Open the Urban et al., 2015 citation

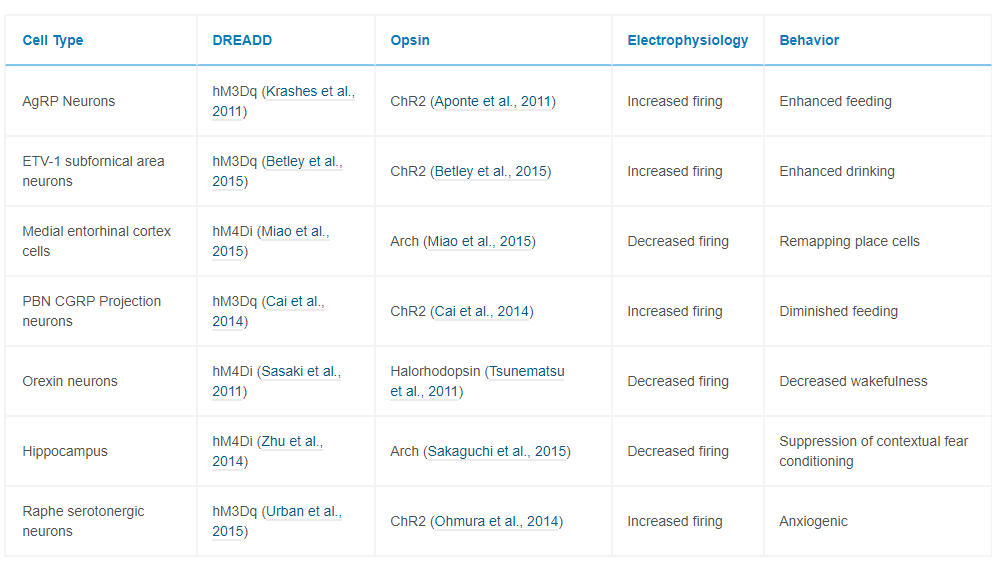[303, 511]
